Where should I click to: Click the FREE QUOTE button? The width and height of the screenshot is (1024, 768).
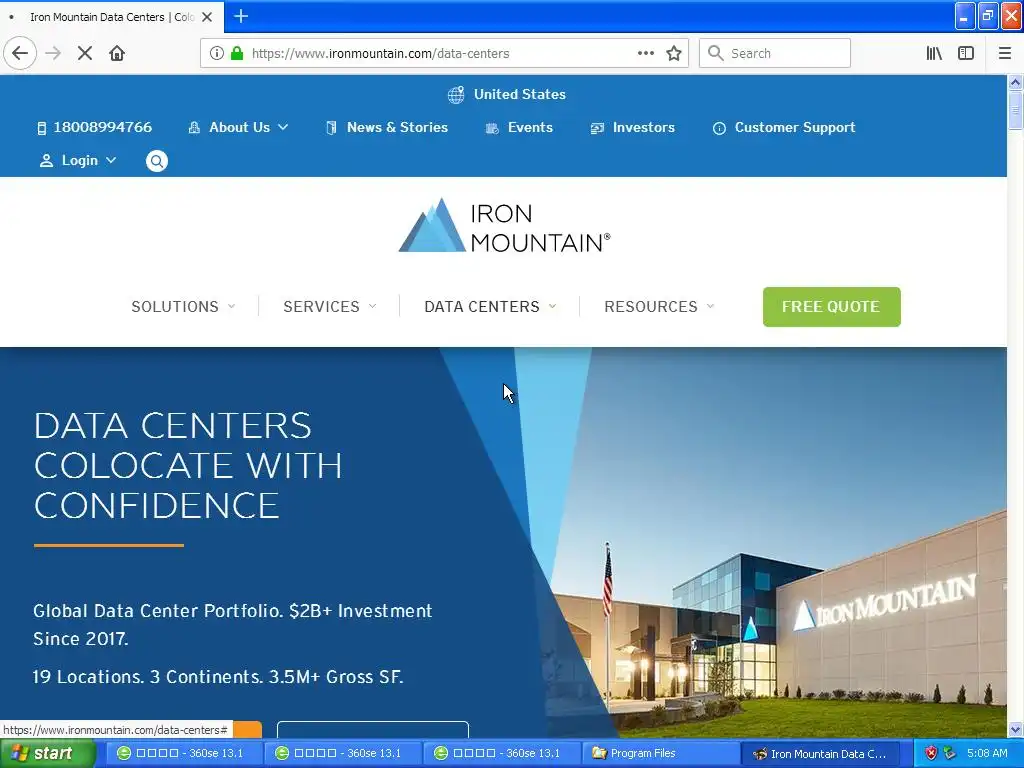[831, 306]
